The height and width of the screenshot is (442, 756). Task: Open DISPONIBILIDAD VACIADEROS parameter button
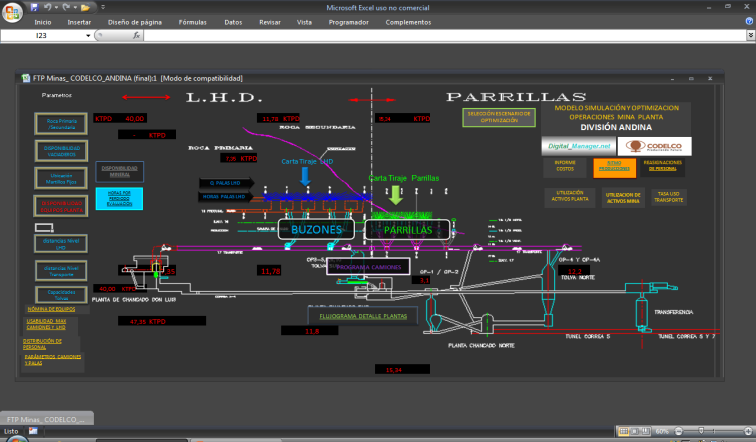pos(61,151)
